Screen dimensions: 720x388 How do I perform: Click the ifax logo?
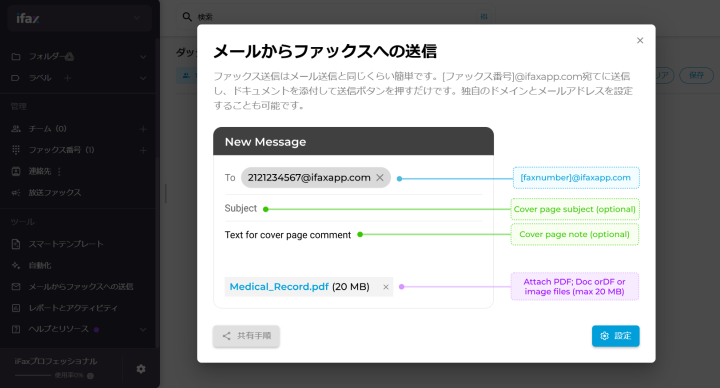28,18
